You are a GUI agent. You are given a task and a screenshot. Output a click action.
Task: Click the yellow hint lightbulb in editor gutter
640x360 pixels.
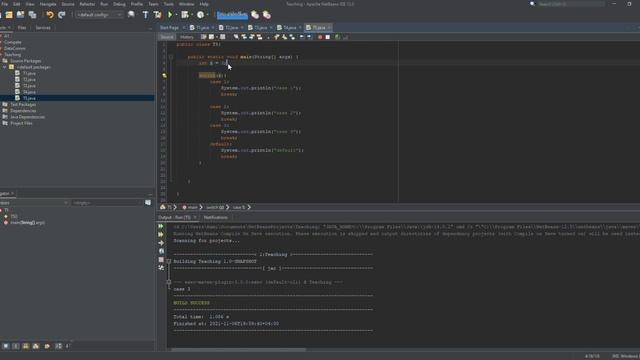164,76
